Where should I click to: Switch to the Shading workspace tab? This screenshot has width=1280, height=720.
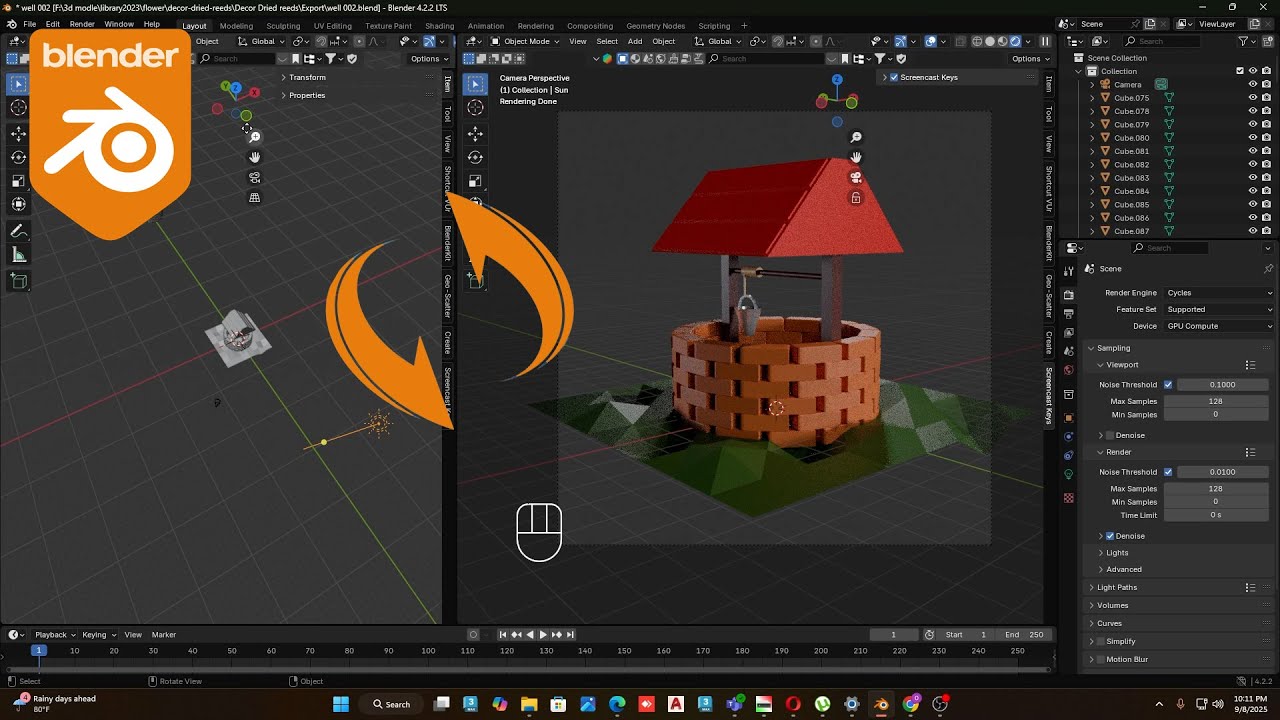(x=439, y=26)
